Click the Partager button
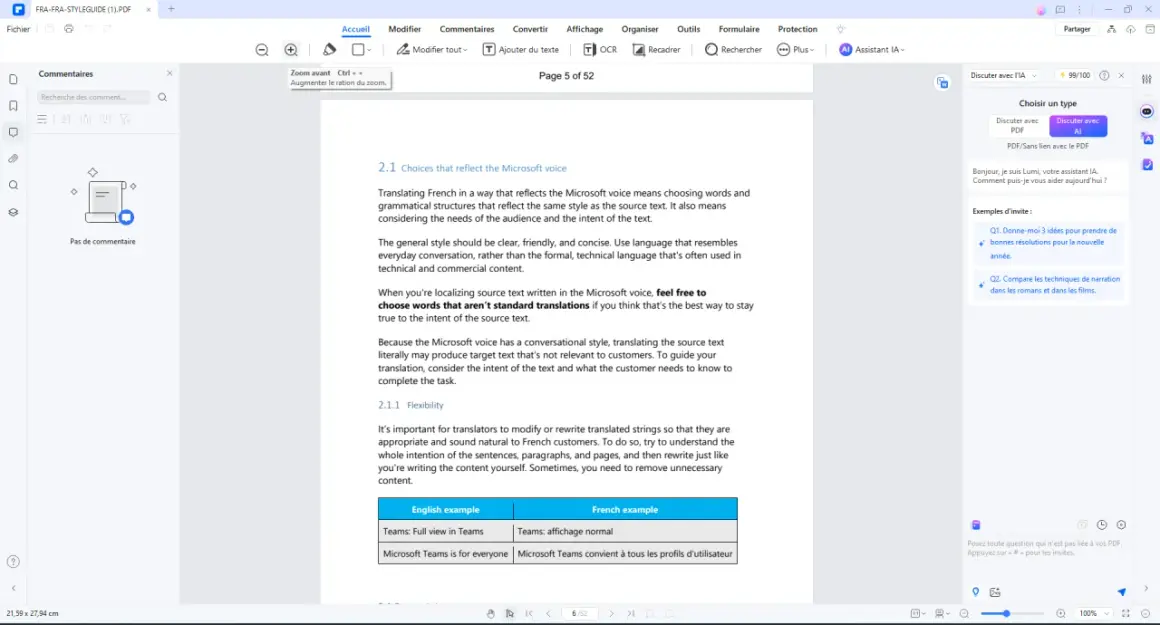The width and height of the screenshot is (1160, 625). pos(1077,29)
